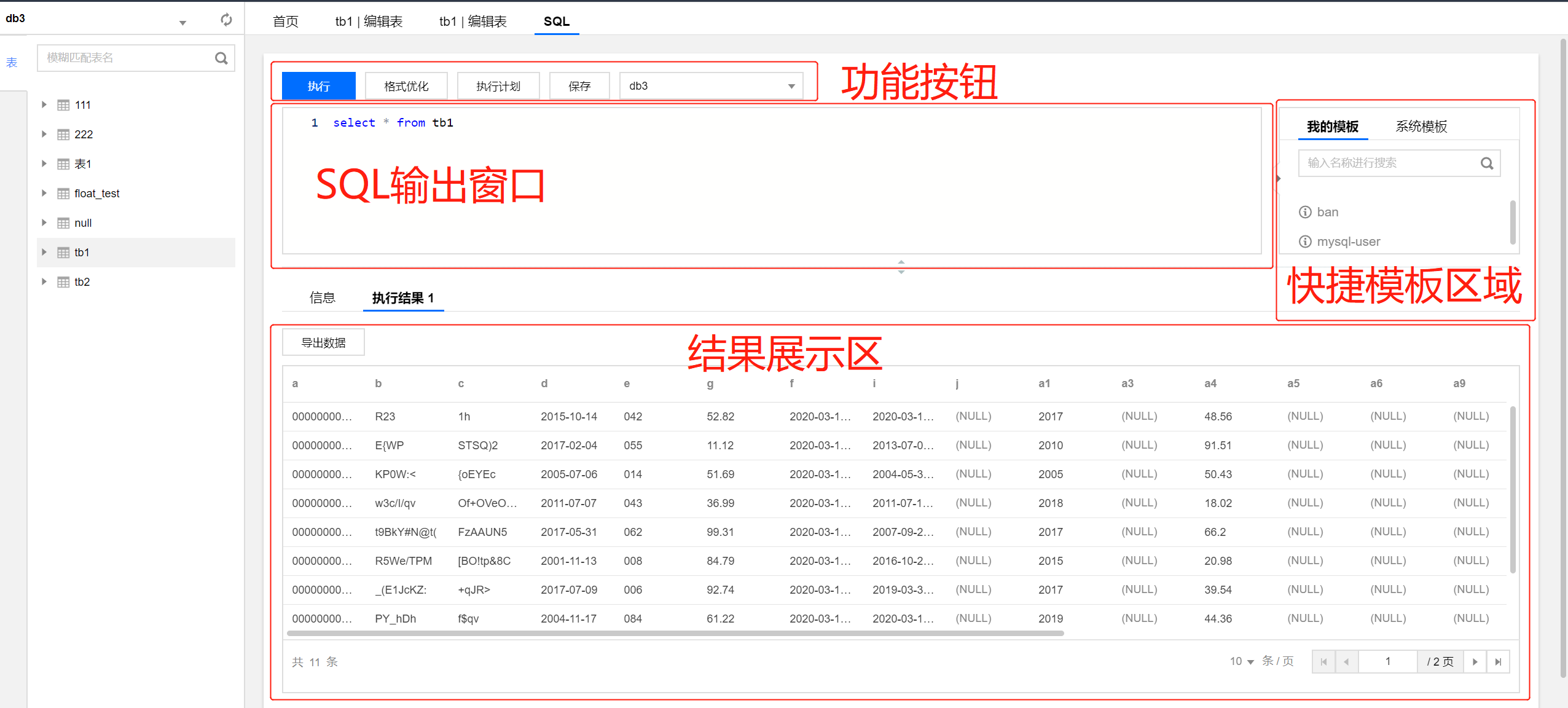Collapse the template side panel arrow
Viewport: 1568px width, 708px height.
(x=1278, y=179)
